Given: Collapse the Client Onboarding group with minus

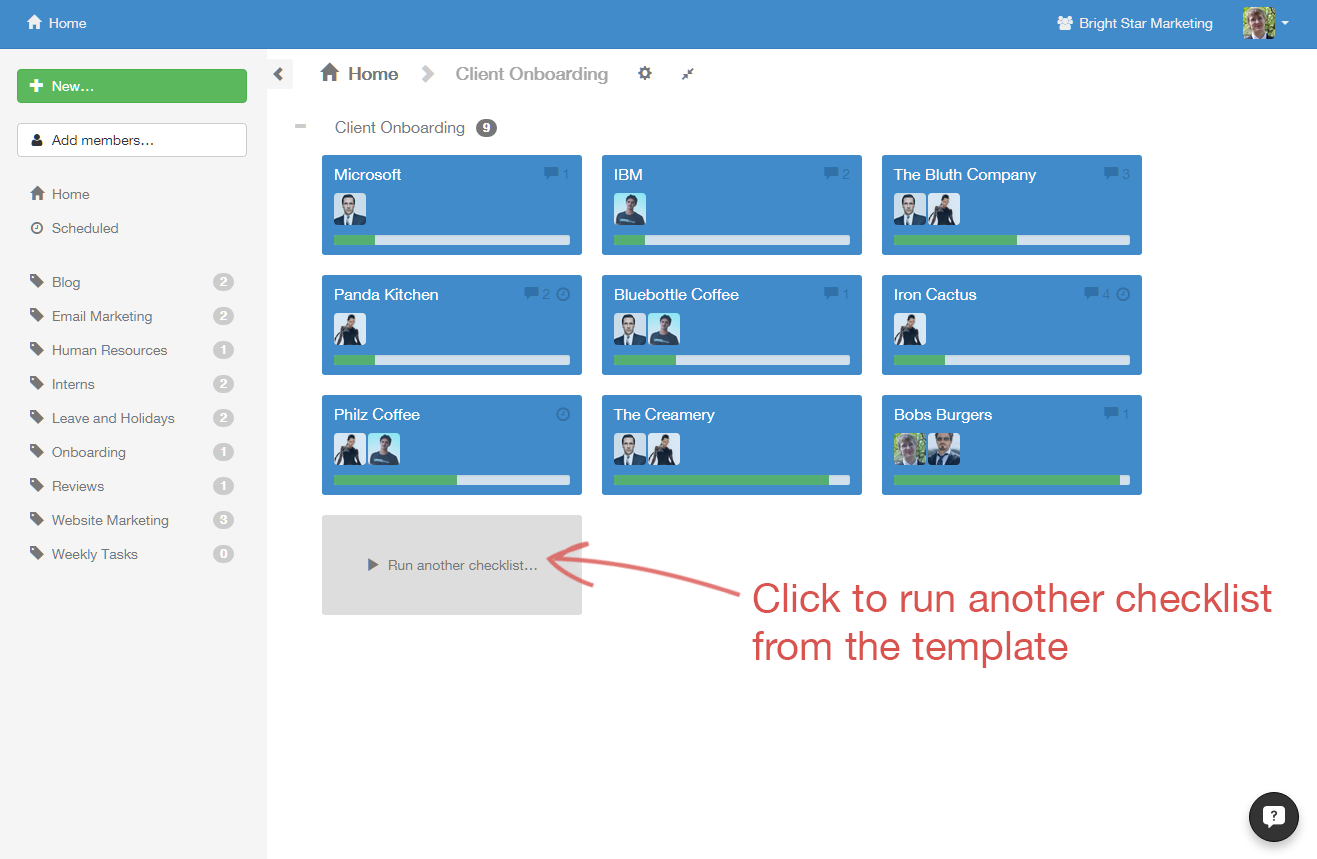Looking at the screenshot, I should pos(300,127).
